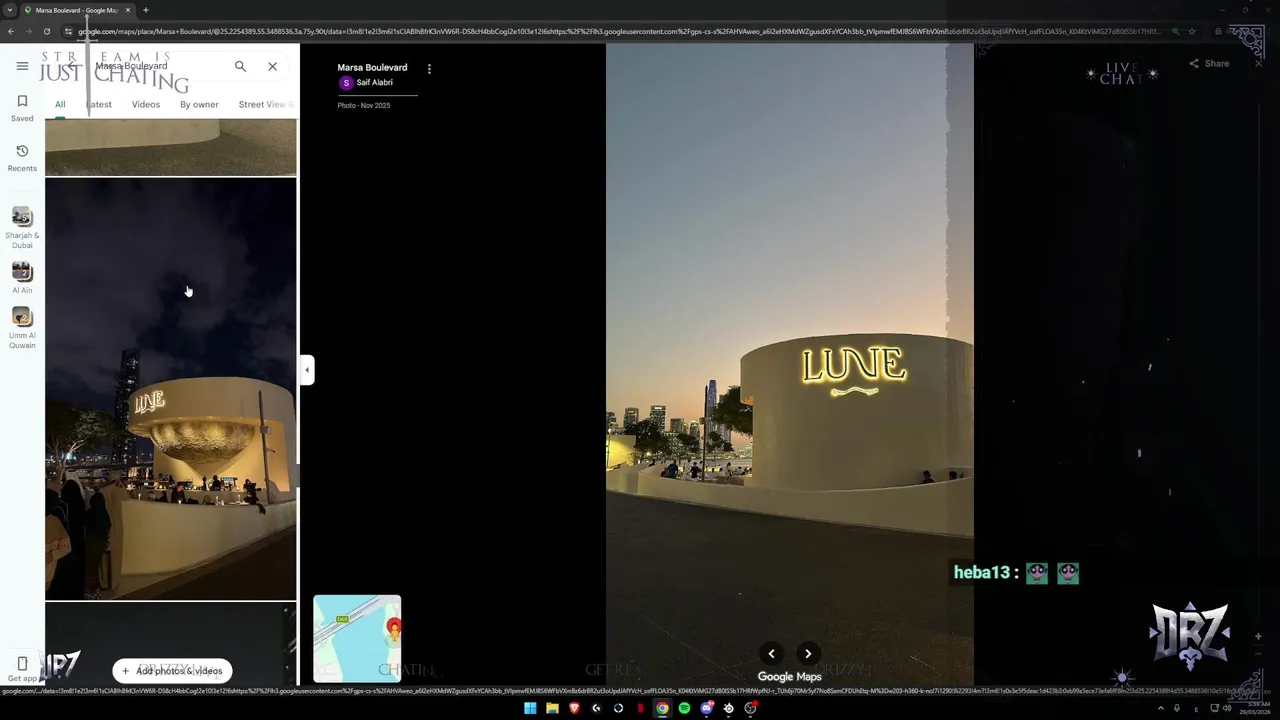Reload the page in the browser
This screenshot has height=720, width=1280.
[x=46, y=31]
